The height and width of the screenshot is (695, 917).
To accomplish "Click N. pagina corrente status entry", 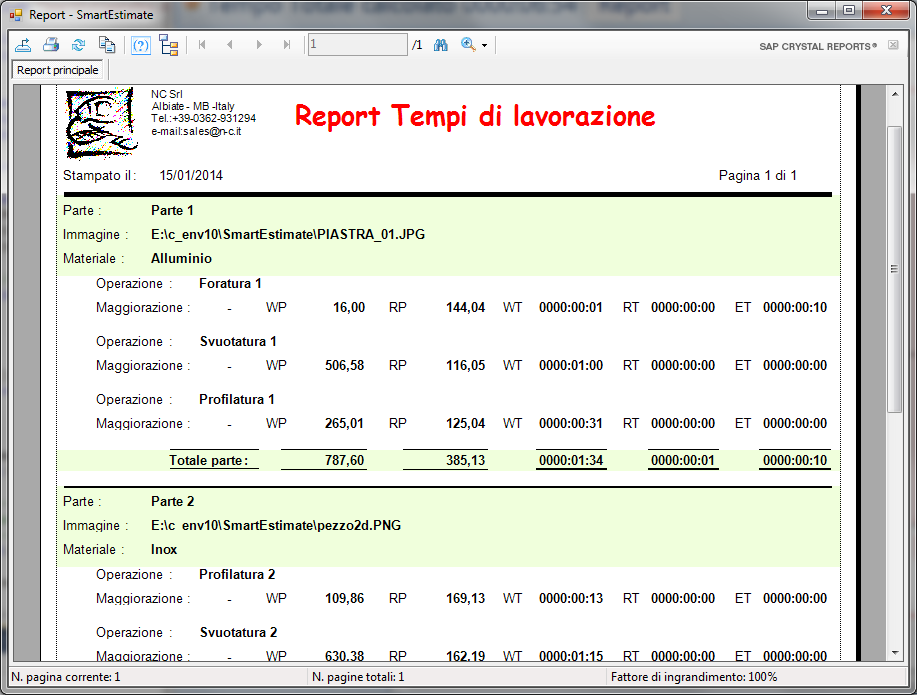I will [66, 677].
